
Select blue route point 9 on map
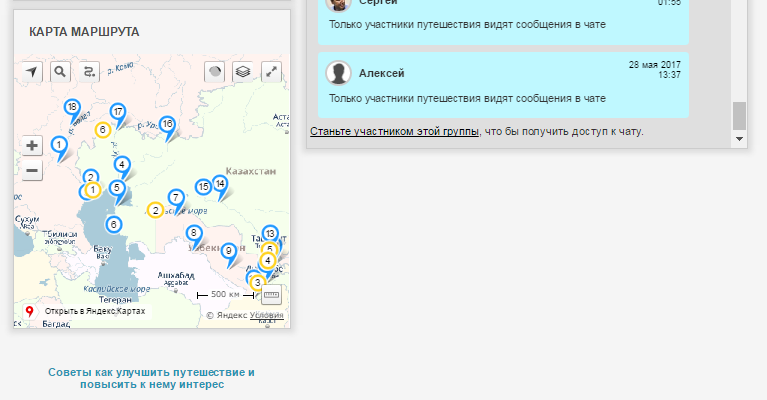tap(228, 251)
